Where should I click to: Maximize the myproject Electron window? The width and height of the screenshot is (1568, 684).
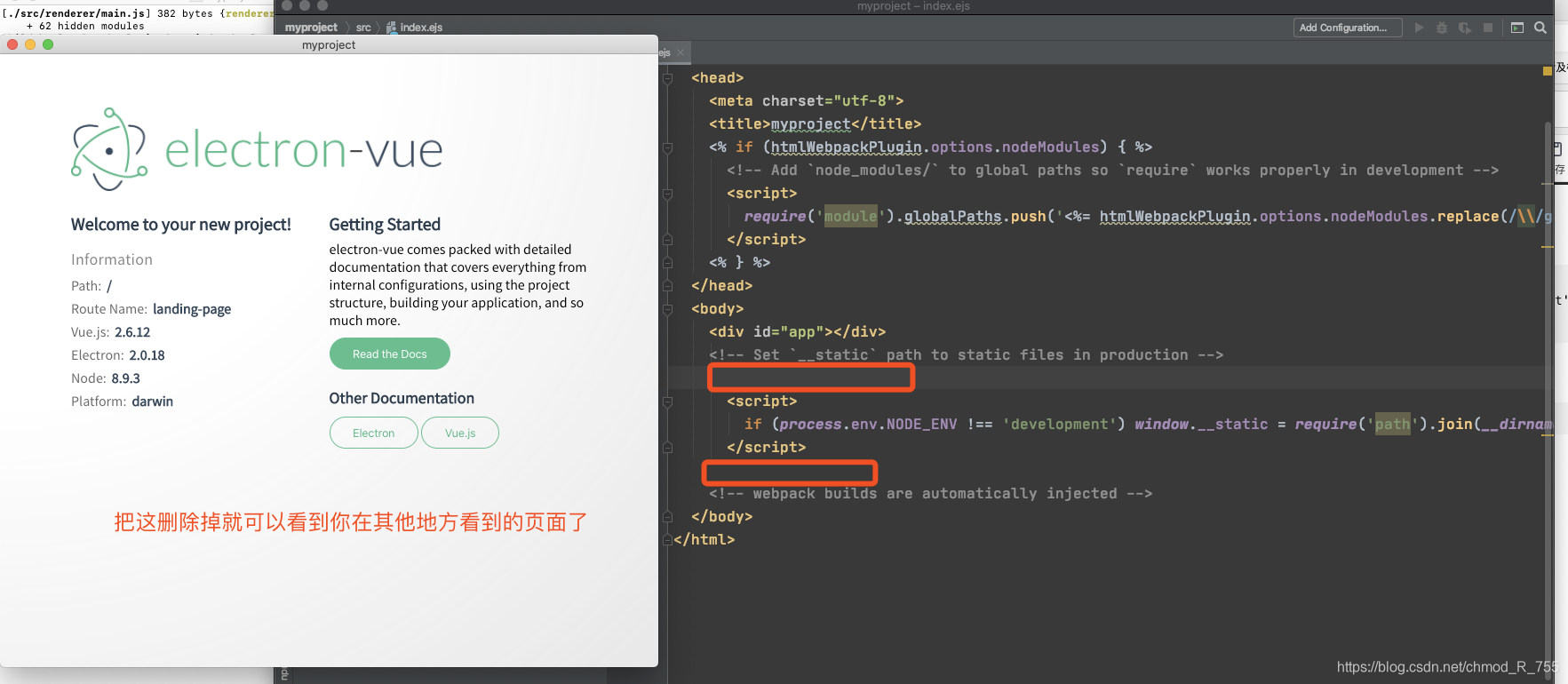[x=48, y=44]
